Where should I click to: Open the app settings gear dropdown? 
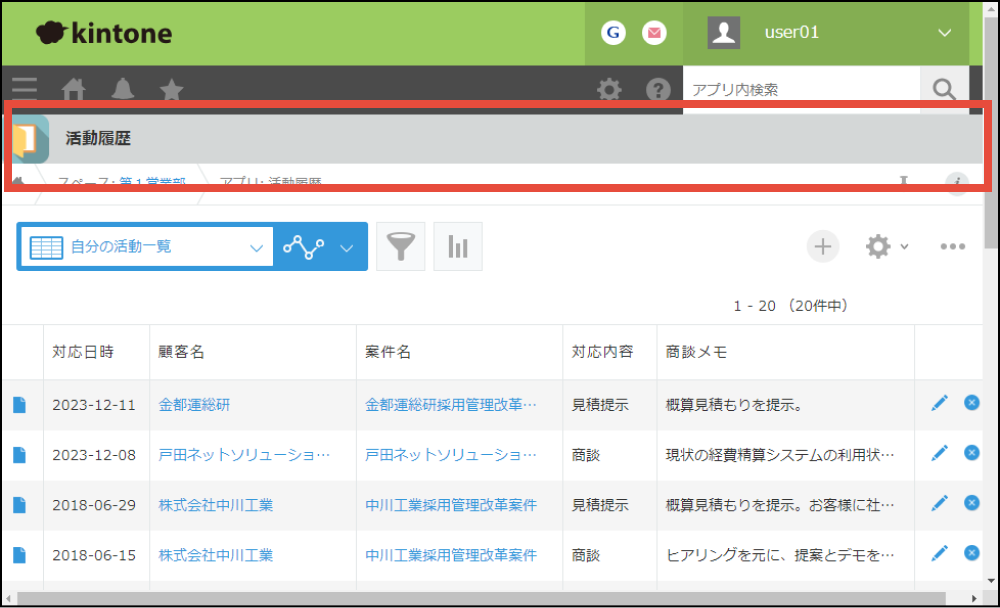point(886,247)
